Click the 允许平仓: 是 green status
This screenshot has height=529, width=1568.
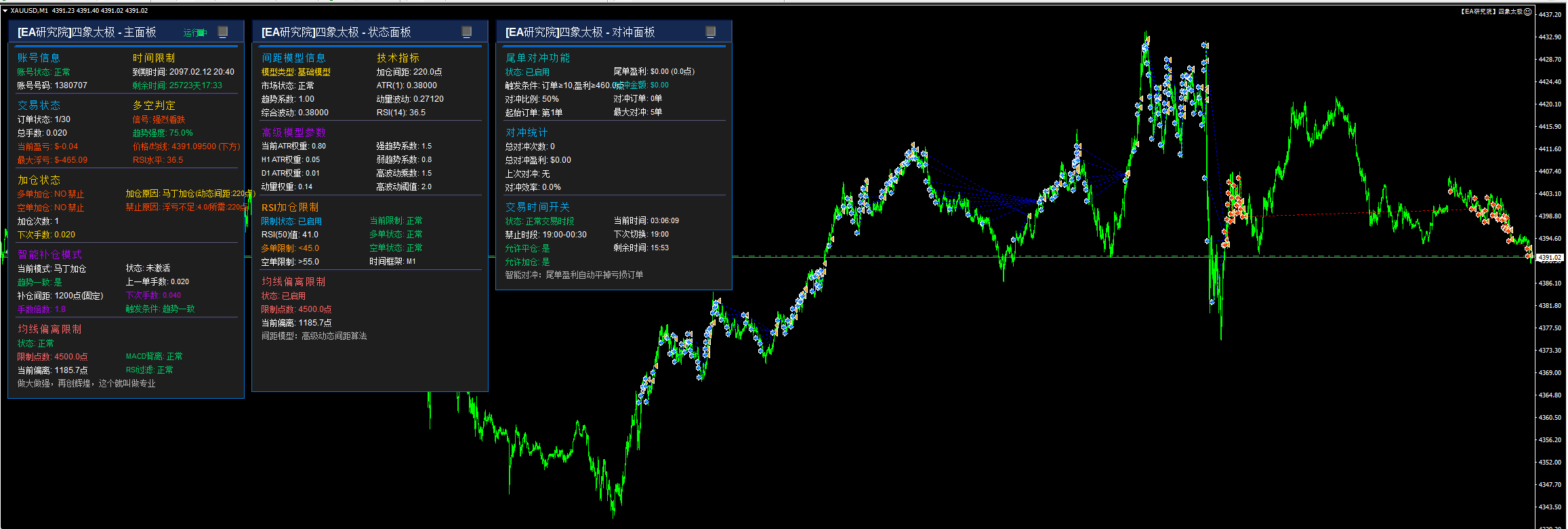click(x=527, y=248)
